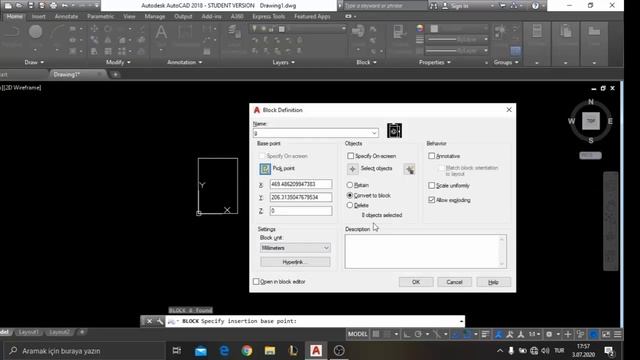Click the Save icon in quick access toolbar

coord(31,6)
